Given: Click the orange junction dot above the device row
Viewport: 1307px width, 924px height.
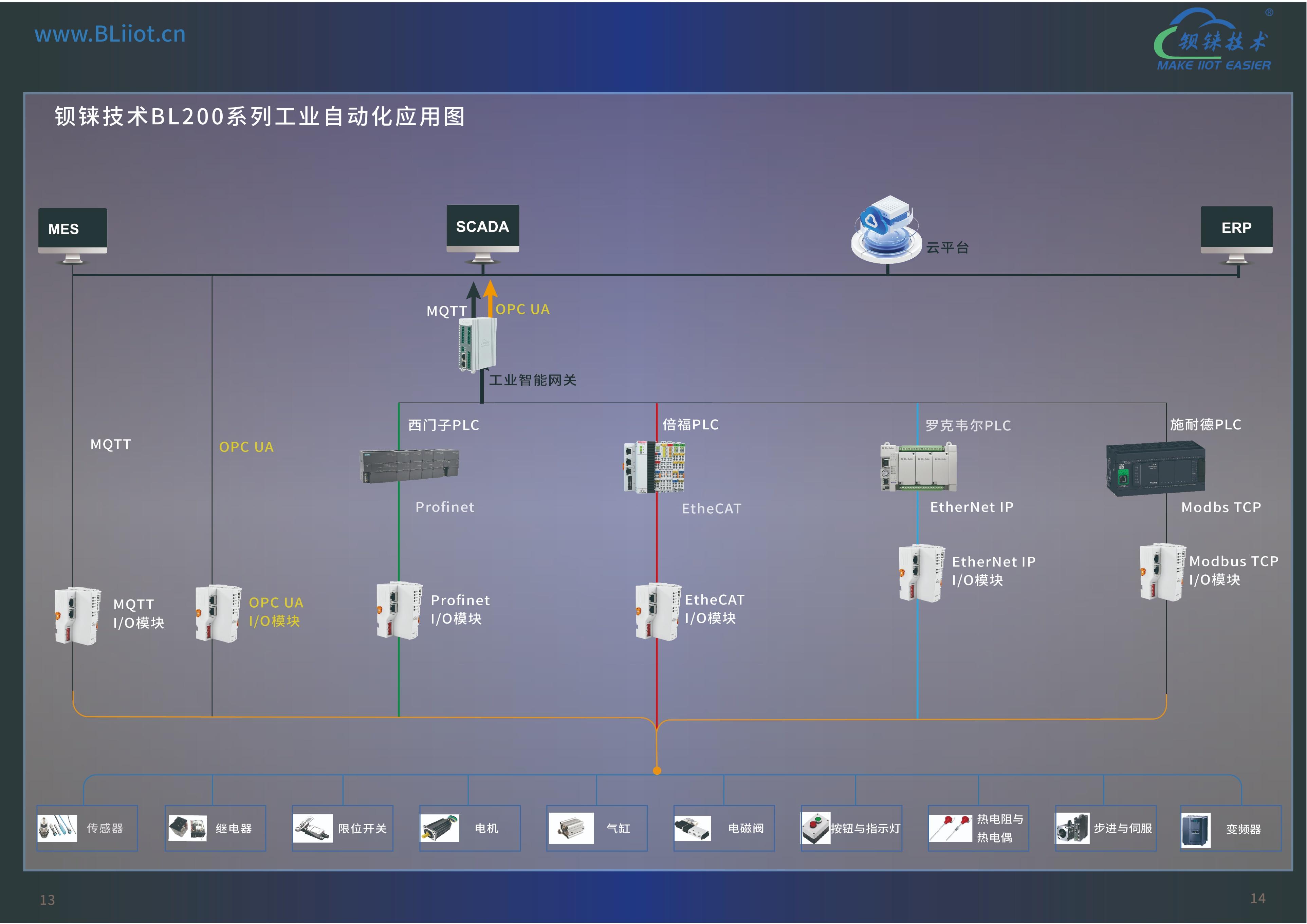Looking at the screenshot, I should [x=657, y=771].
